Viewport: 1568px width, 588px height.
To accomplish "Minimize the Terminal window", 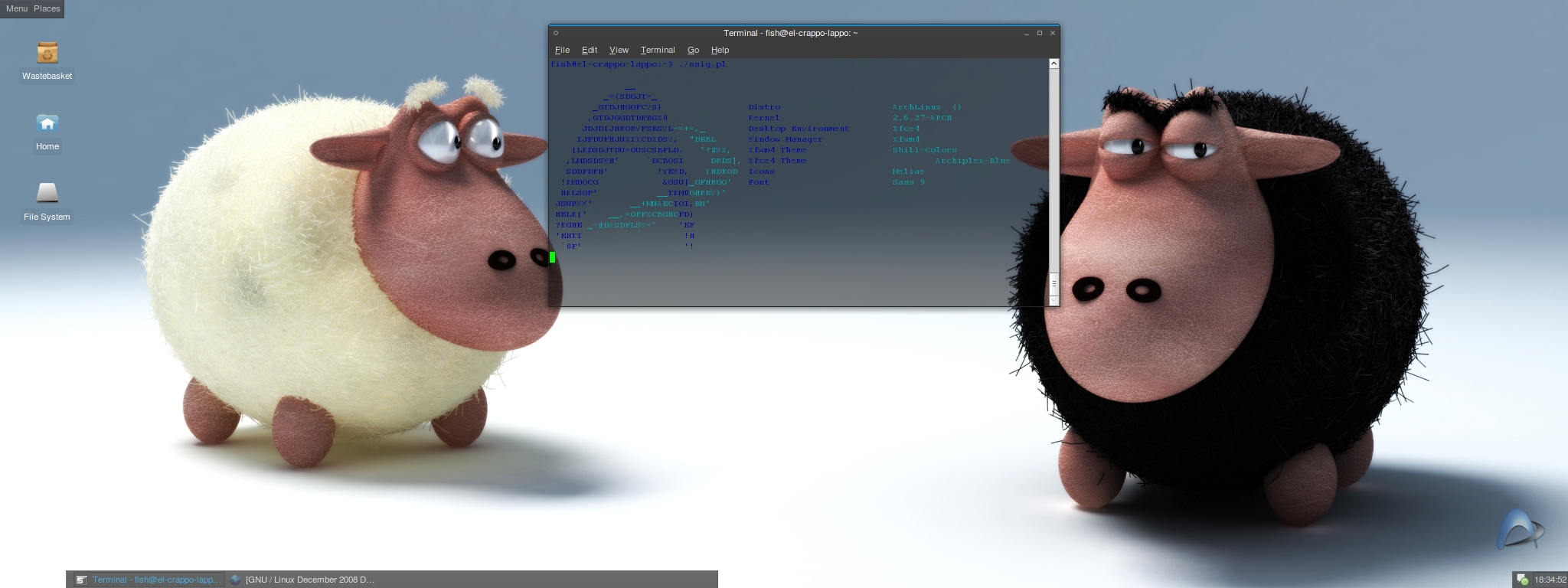I will pos(1027,33).
